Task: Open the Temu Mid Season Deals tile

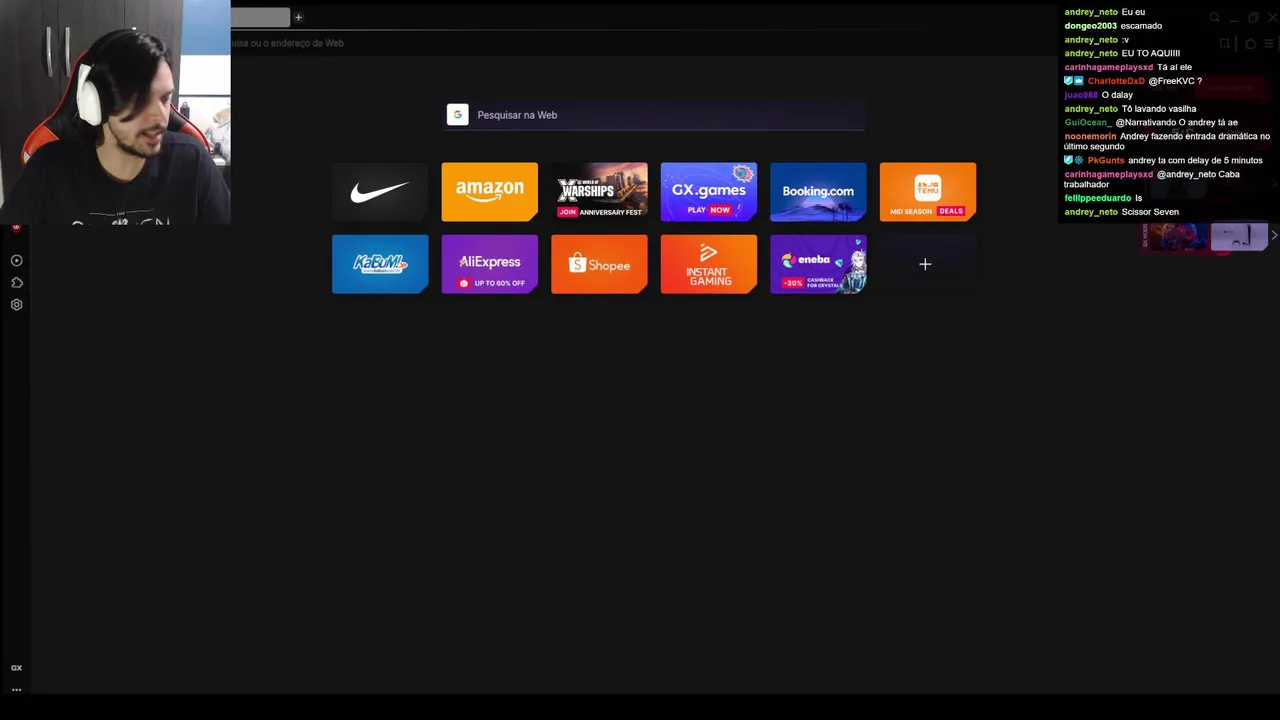Action: coord(928,191)
